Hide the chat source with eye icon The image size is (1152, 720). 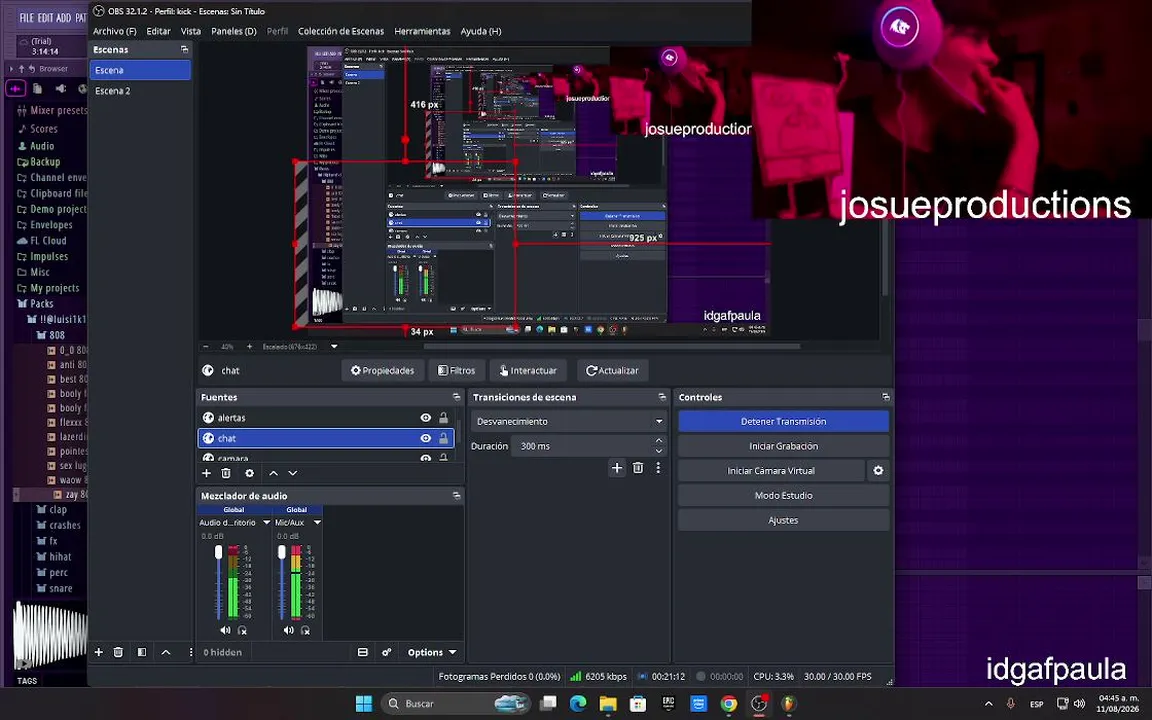tap(425, 438)
